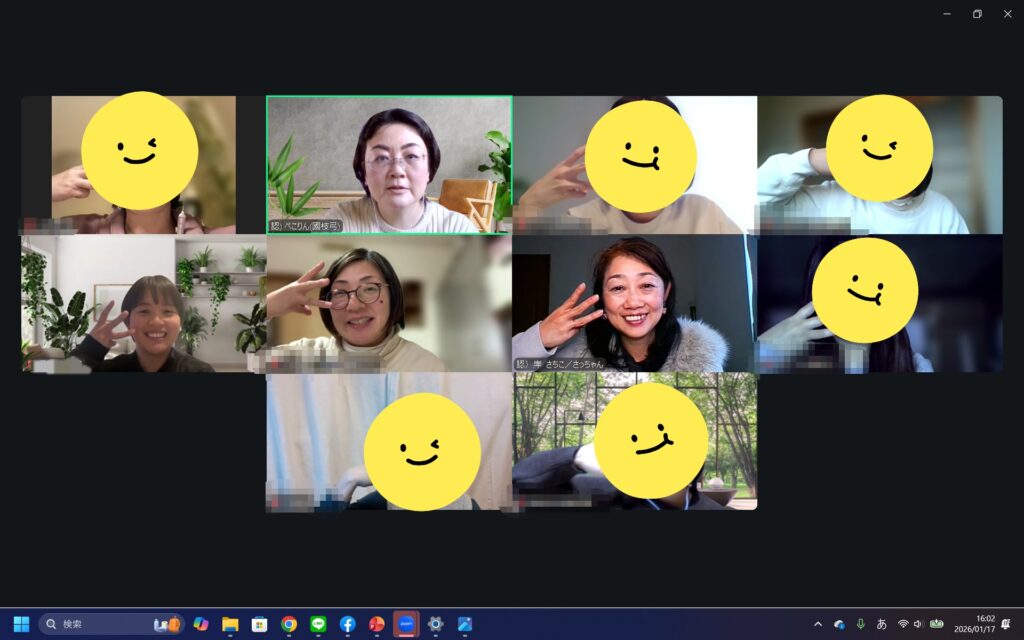Screen dimensions: 1024x640
Task: Launch Google Chrome from the taskbar
Action: tap(289, 624)
